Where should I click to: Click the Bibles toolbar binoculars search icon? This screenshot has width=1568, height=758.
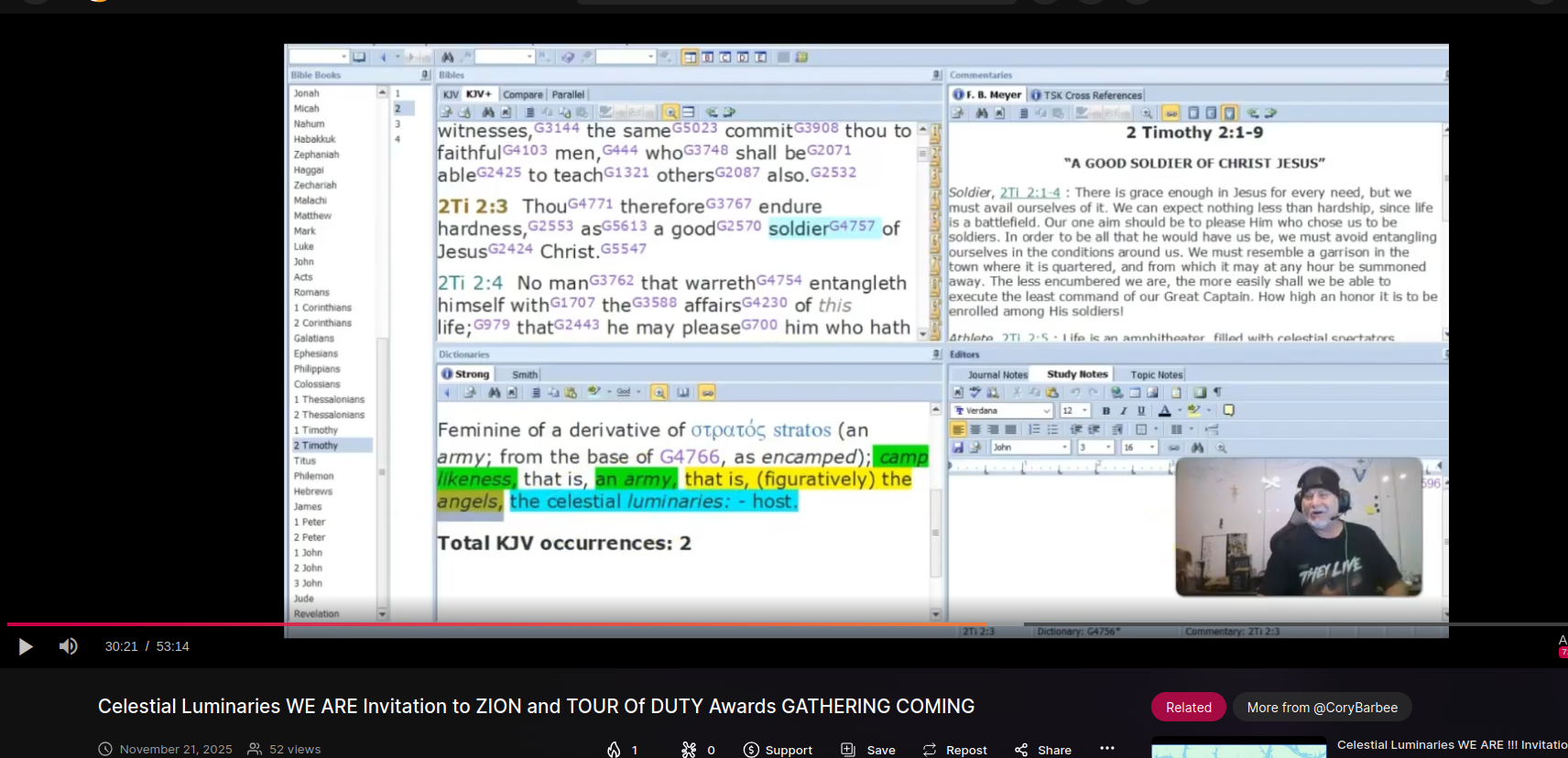(488, 113)
